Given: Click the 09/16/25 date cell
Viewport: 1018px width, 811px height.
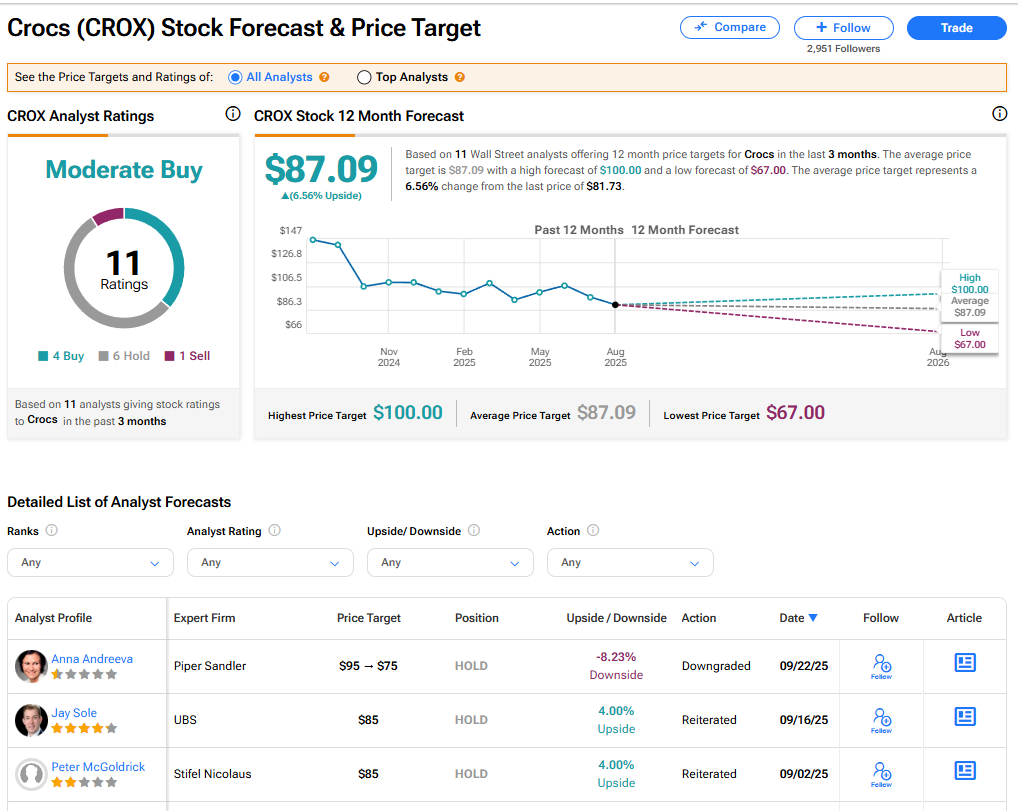Looking at the screenshot, I should [x=804, y=719].
